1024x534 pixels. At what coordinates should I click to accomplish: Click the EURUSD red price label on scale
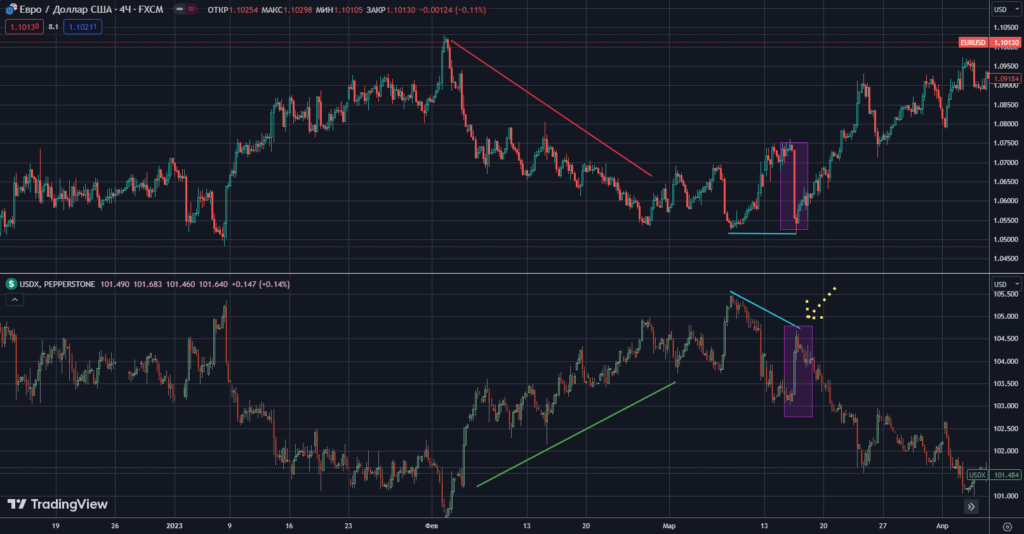click(x=972, y=43)
